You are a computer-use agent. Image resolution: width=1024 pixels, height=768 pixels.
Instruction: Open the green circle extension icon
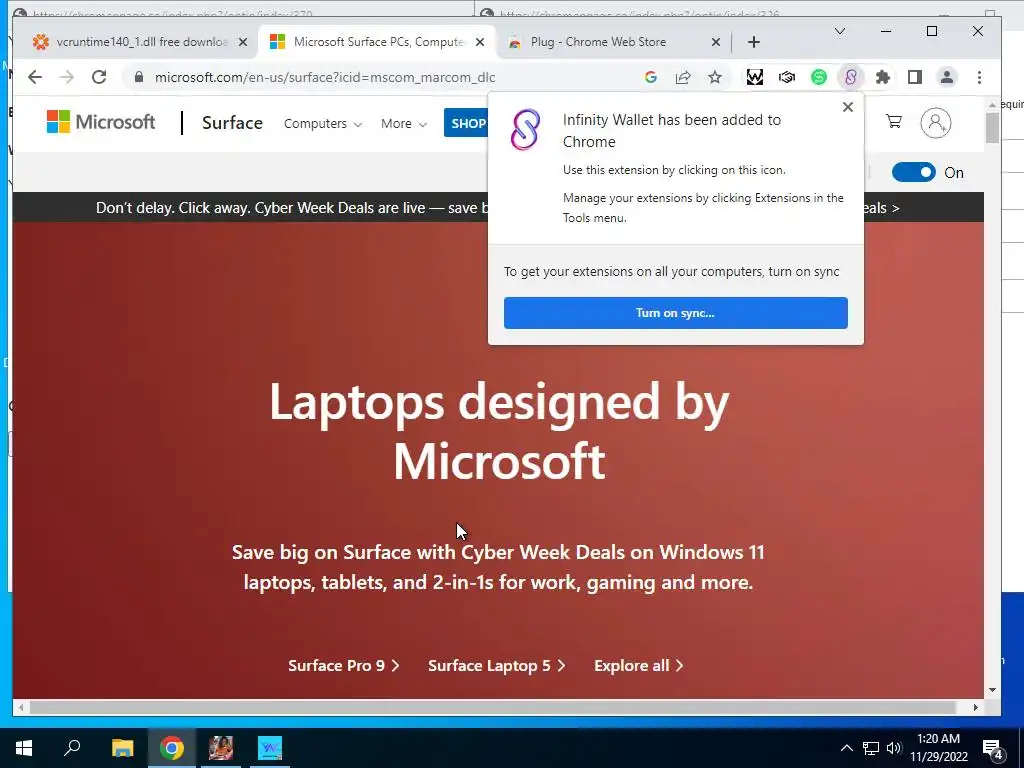pos(819,77)
